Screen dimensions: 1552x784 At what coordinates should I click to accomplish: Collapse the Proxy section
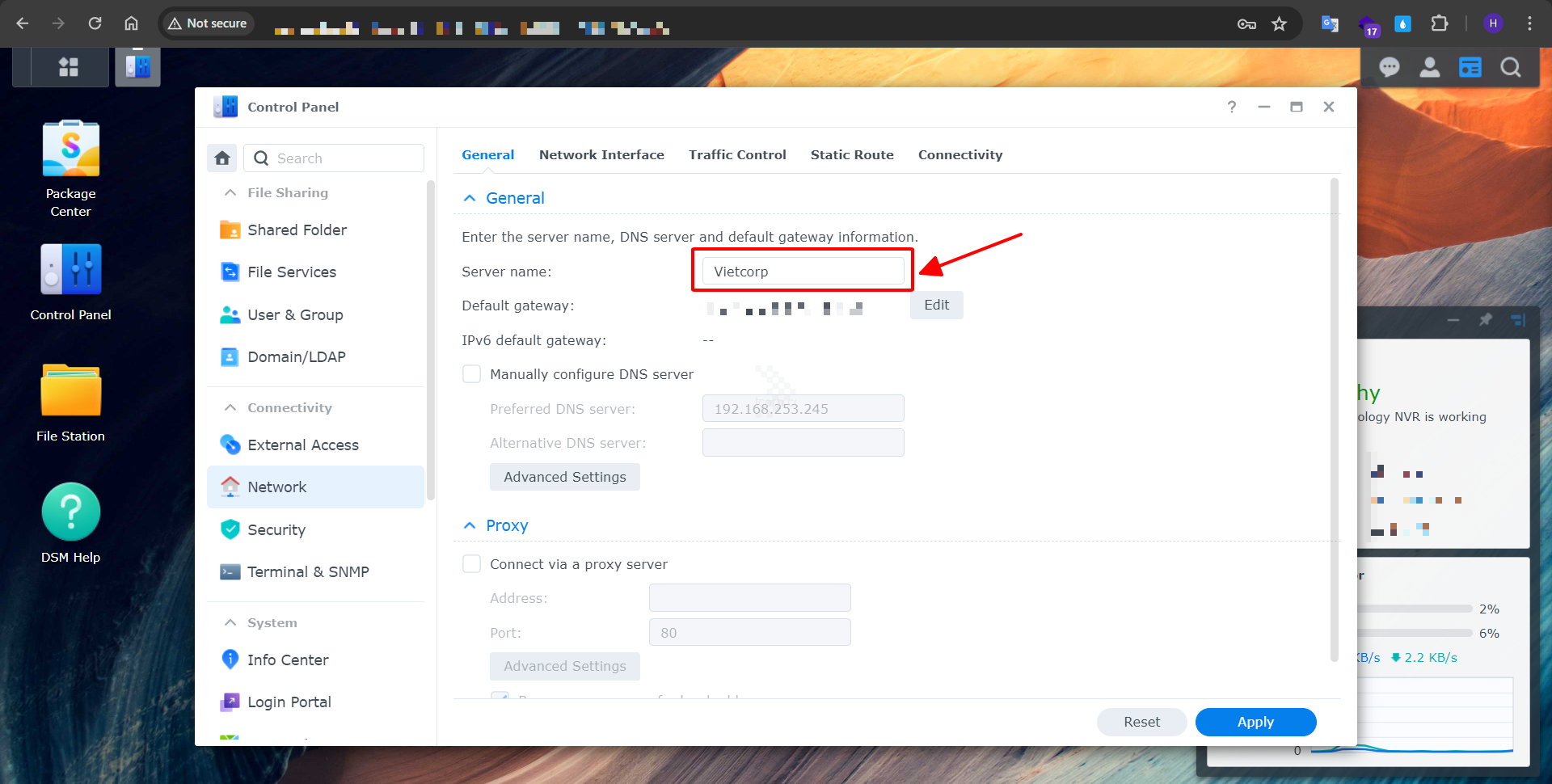coord(470,525)
